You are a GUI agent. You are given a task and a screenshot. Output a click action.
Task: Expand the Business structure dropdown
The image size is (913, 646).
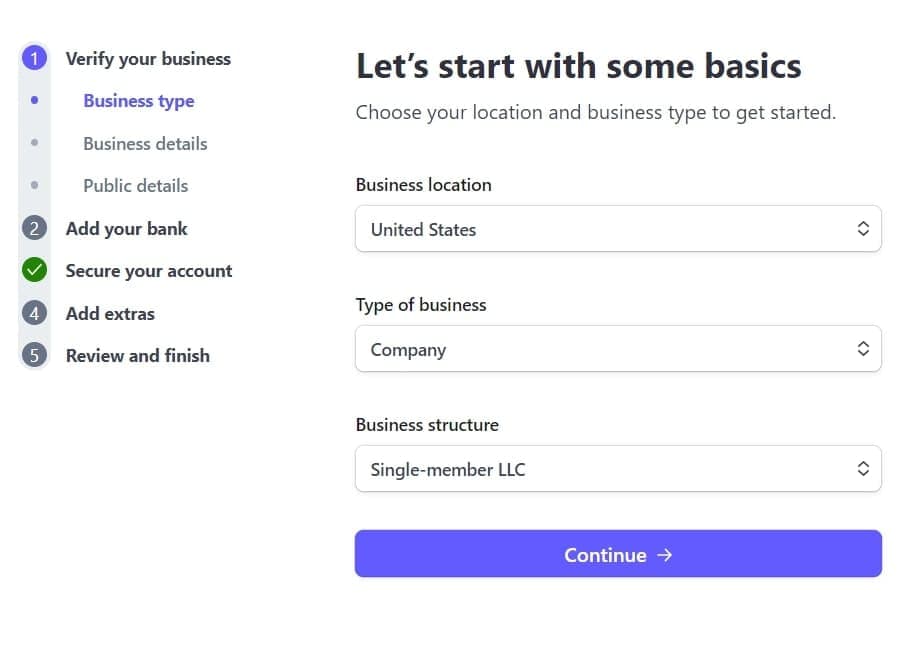pos(618,469)
